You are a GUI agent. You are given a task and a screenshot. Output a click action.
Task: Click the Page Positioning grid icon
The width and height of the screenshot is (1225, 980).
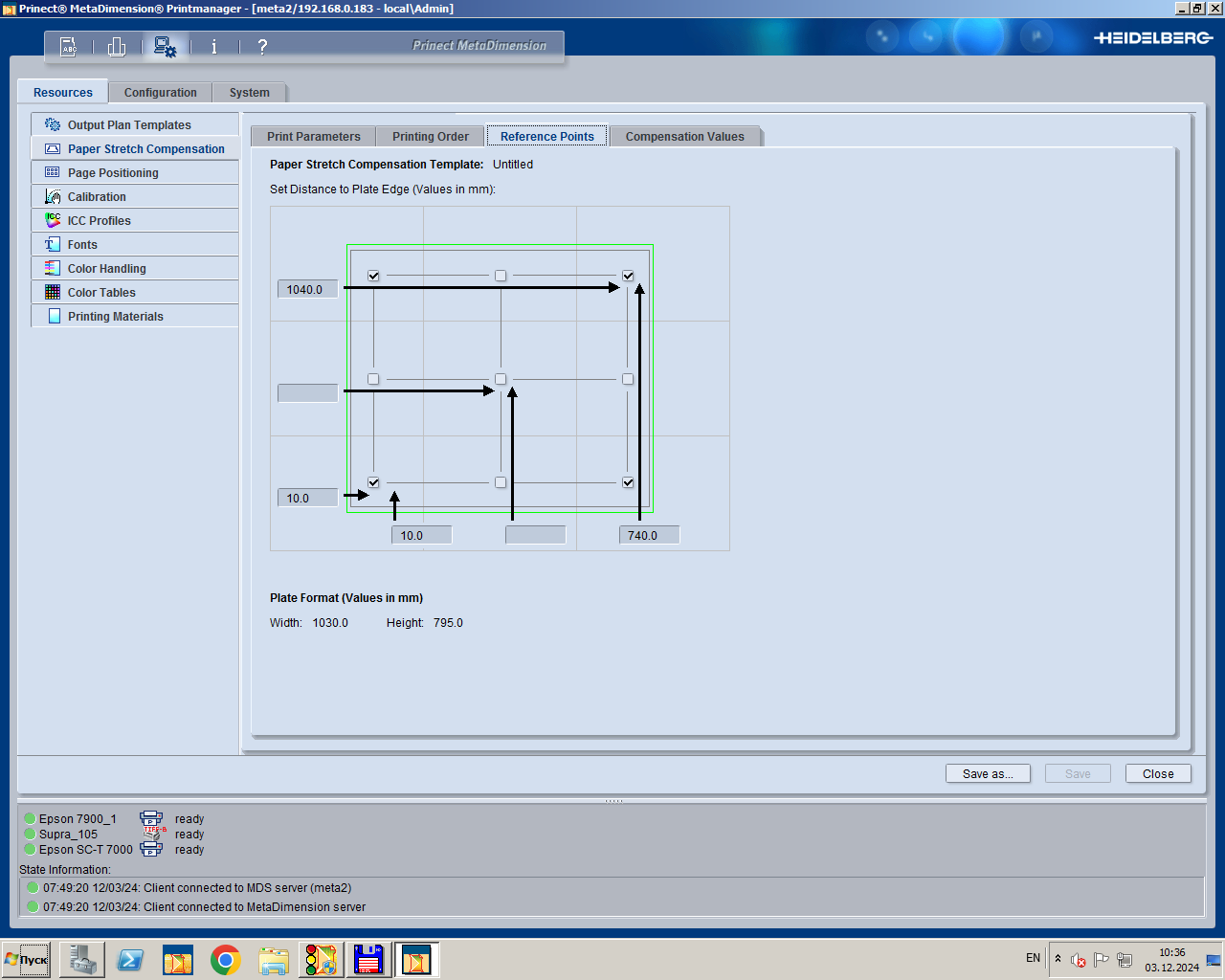(x=53, y=173)
